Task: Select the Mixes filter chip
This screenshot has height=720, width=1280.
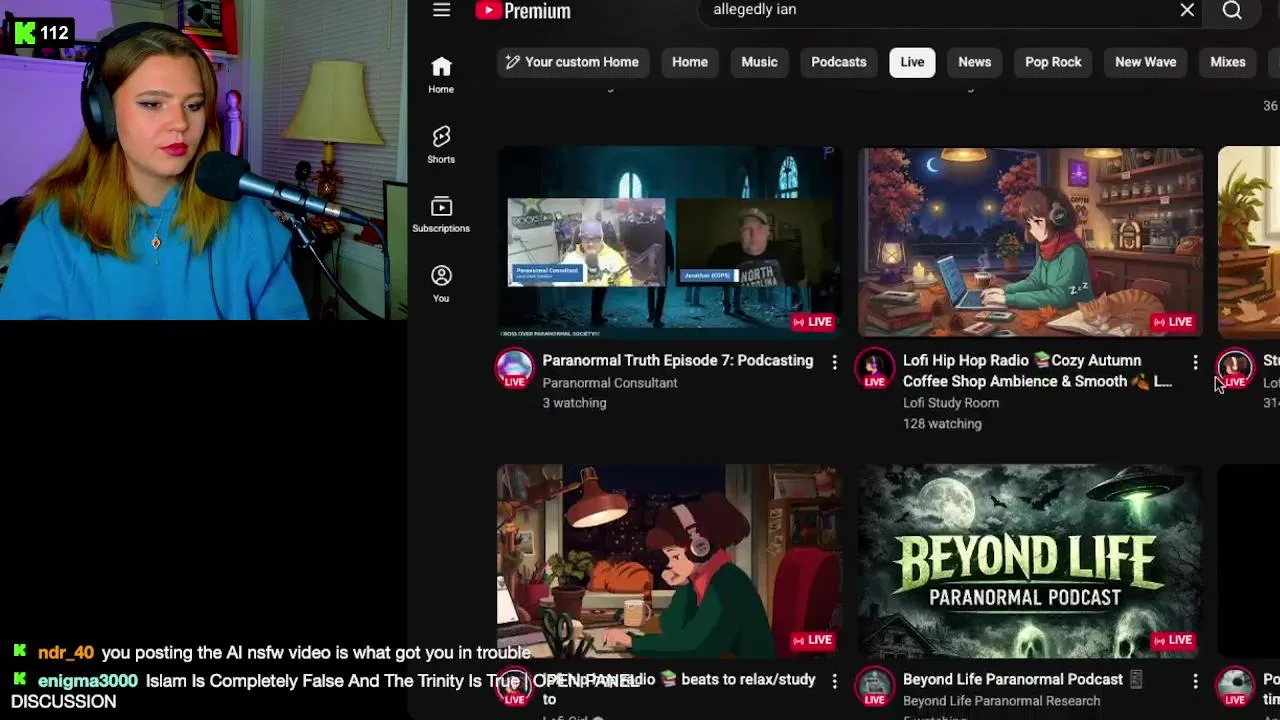Action: point(1227,62)
